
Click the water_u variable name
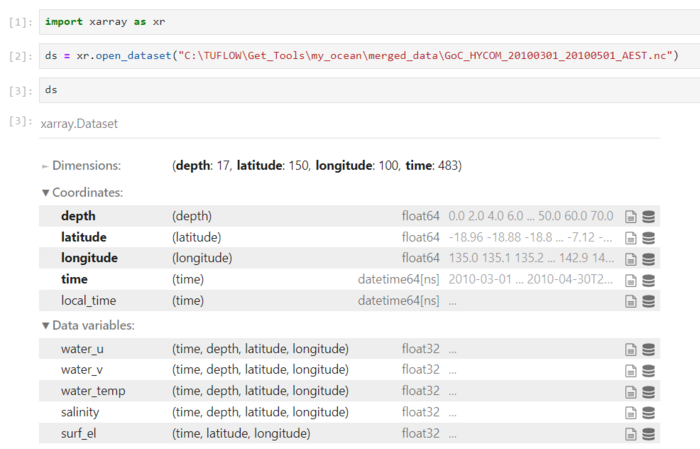point(82,349)
